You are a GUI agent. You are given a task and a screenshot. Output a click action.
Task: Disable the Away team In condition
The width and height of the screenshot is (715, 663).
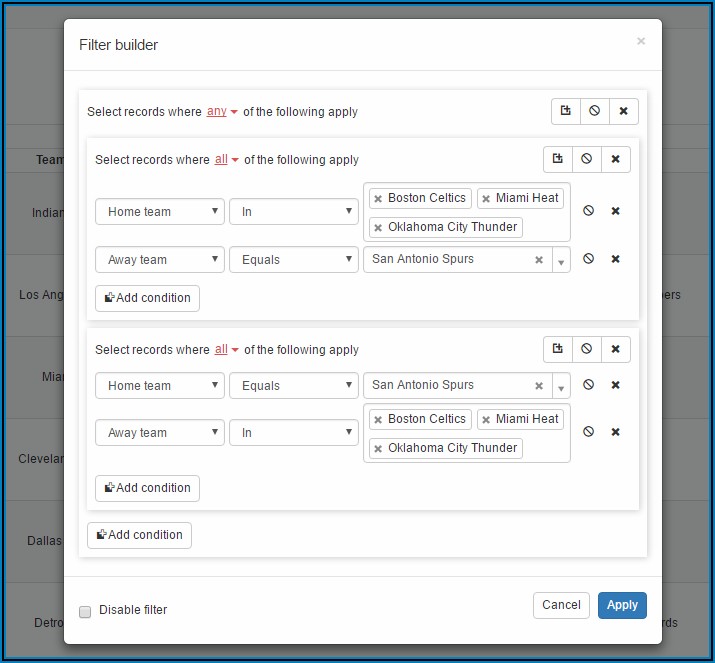[589, 432]
